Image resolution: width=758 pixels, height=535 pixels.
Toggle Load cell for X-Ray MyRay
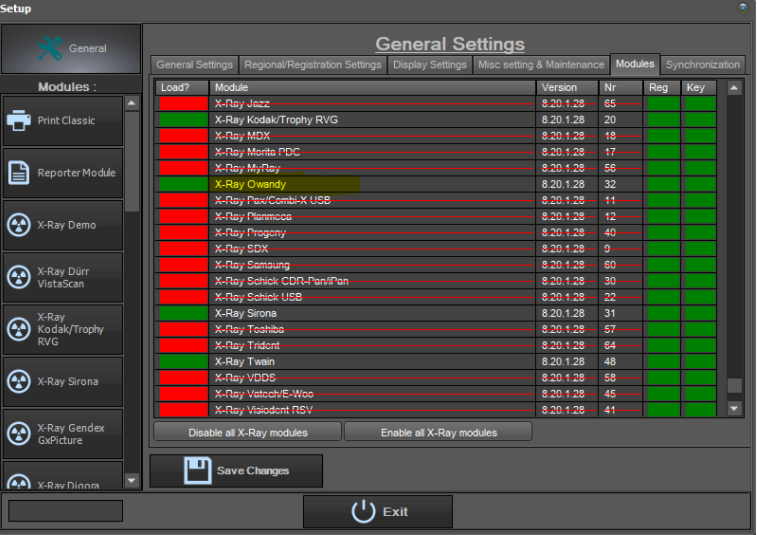click(184, 168)
